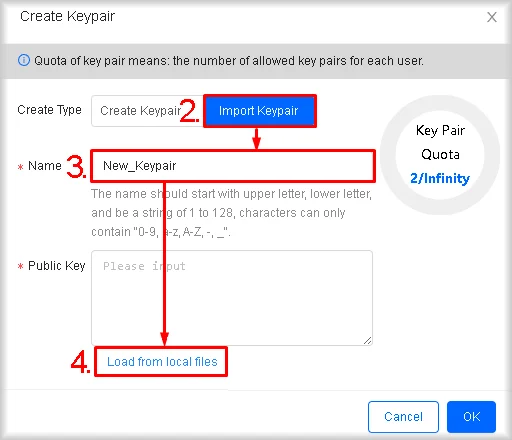The width and height of the screenshot is (512, 440).
Task: Grab the Public Key textarea resize handle
Action: click(x=367, y=340)
